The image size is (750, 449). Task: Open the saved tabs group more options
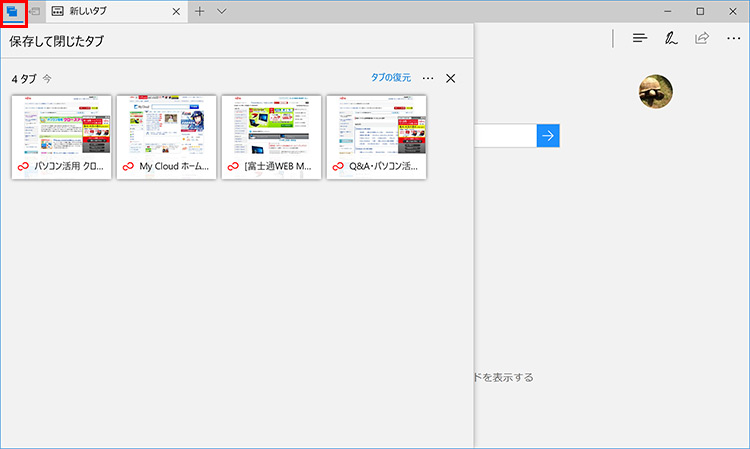pos(428,78)
